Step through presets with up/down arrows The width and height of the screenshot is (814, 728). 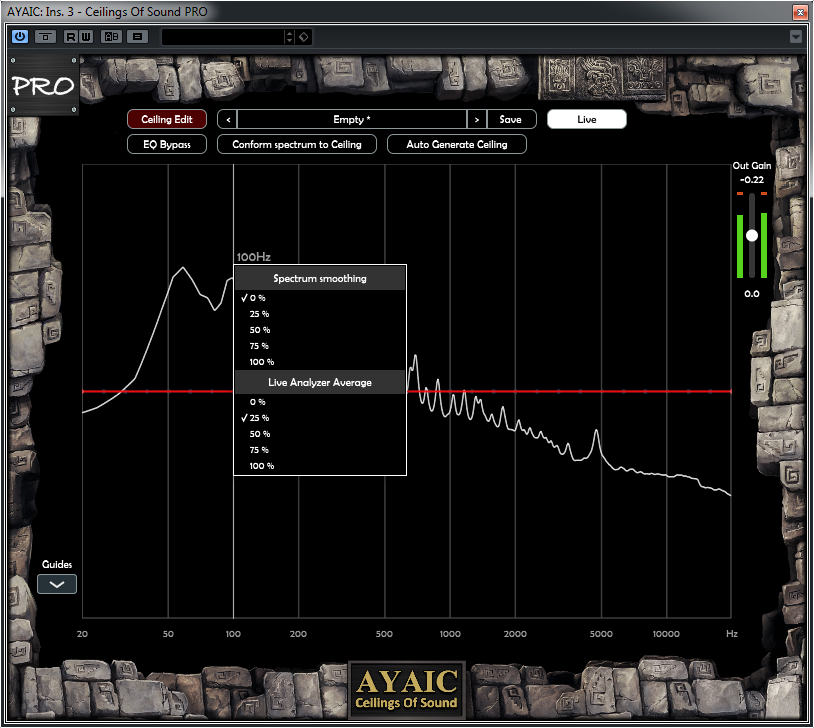coord(289,37)
